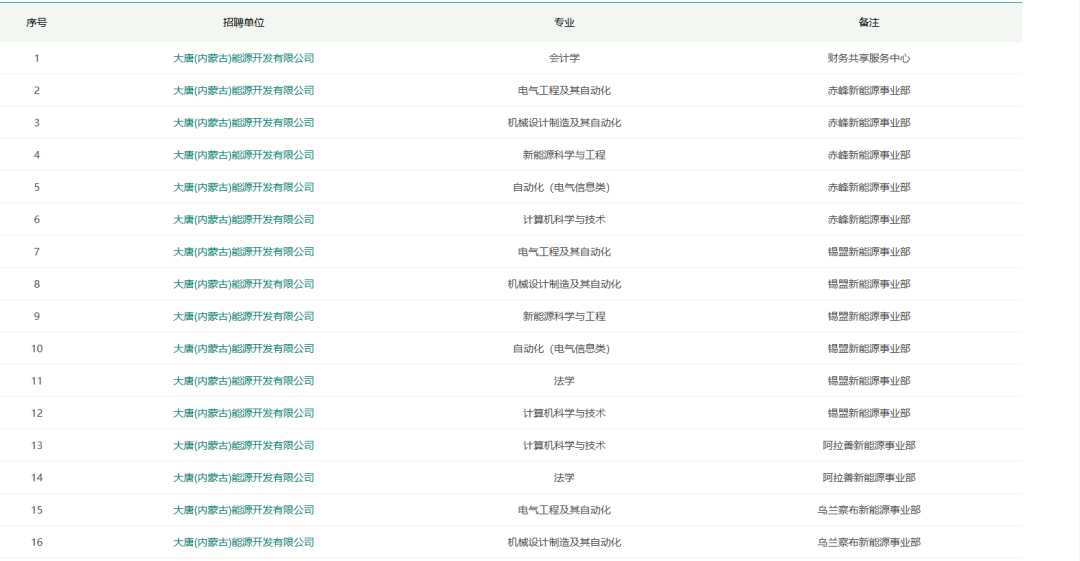Screen dimensions: 1080x561
Task: Click the 序号 column header
Action: 37,23
